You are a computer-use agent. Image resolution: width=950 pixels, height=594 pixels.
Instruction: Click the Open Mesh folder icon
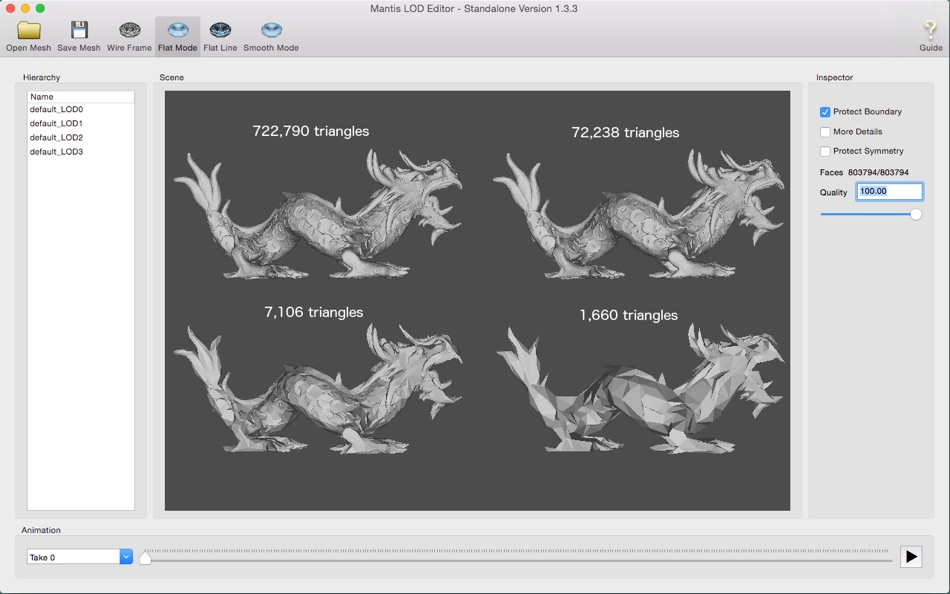point(28,31)
